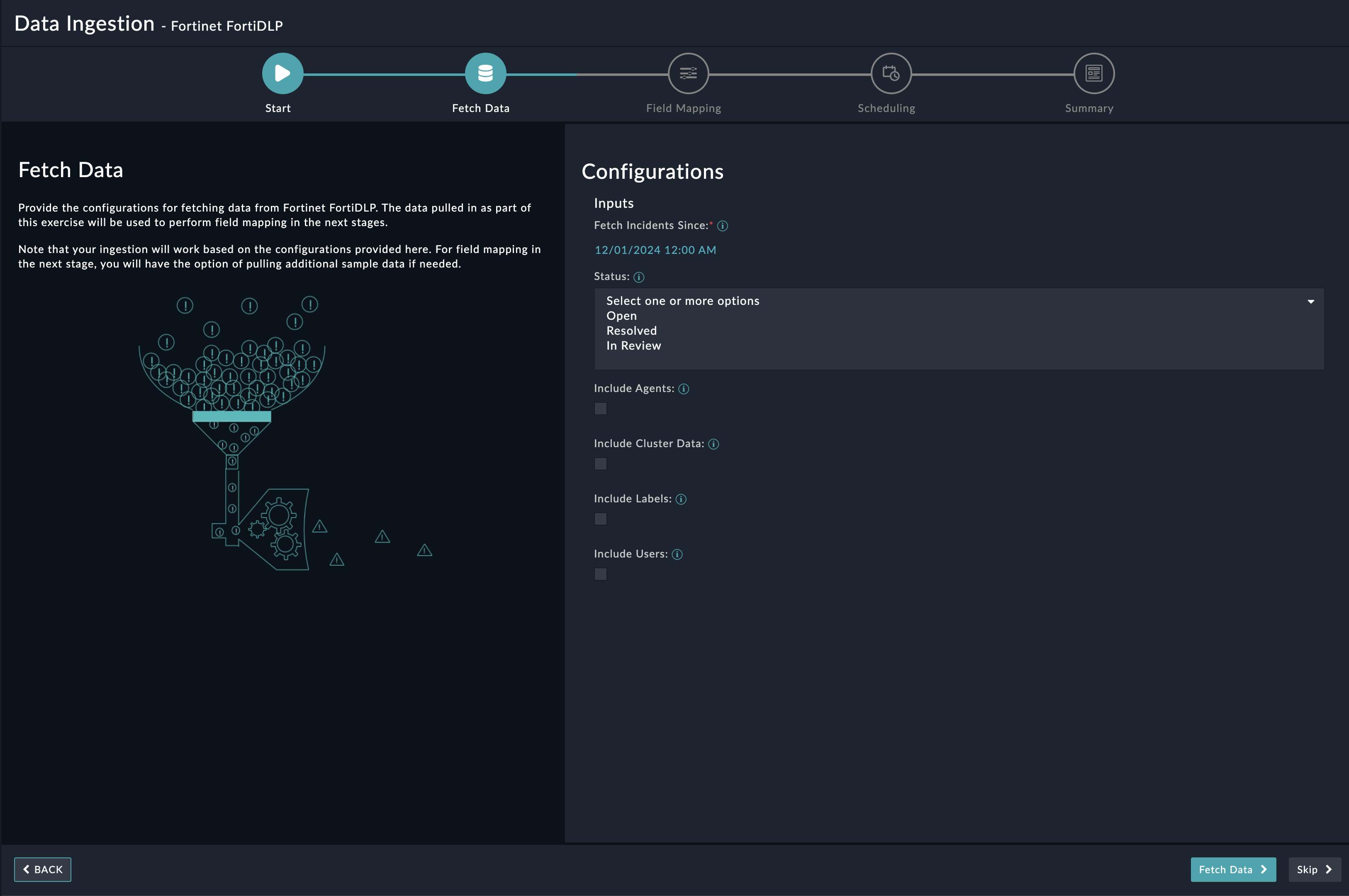Switch to the Field Mapping stage
Screen dimensions: 1349x896
tap(683, 85)
